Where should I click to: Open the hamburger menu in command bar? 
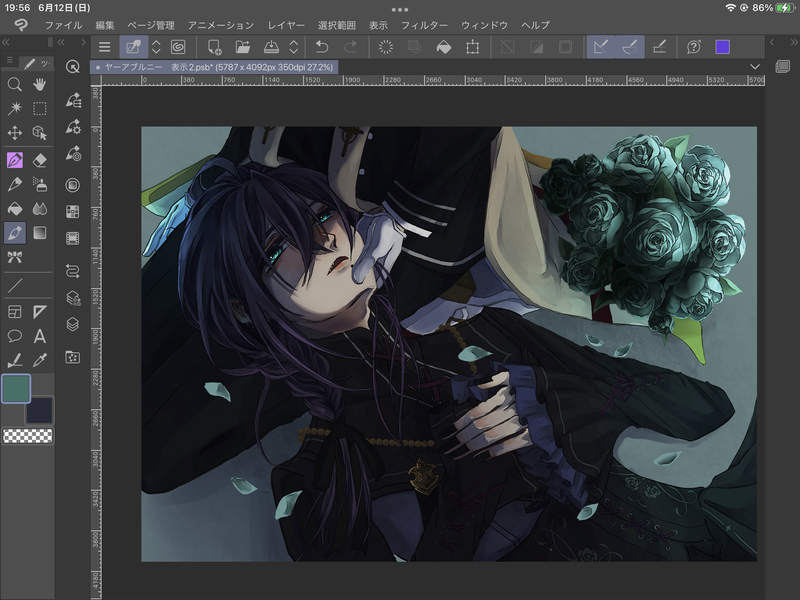pos(105,47)
